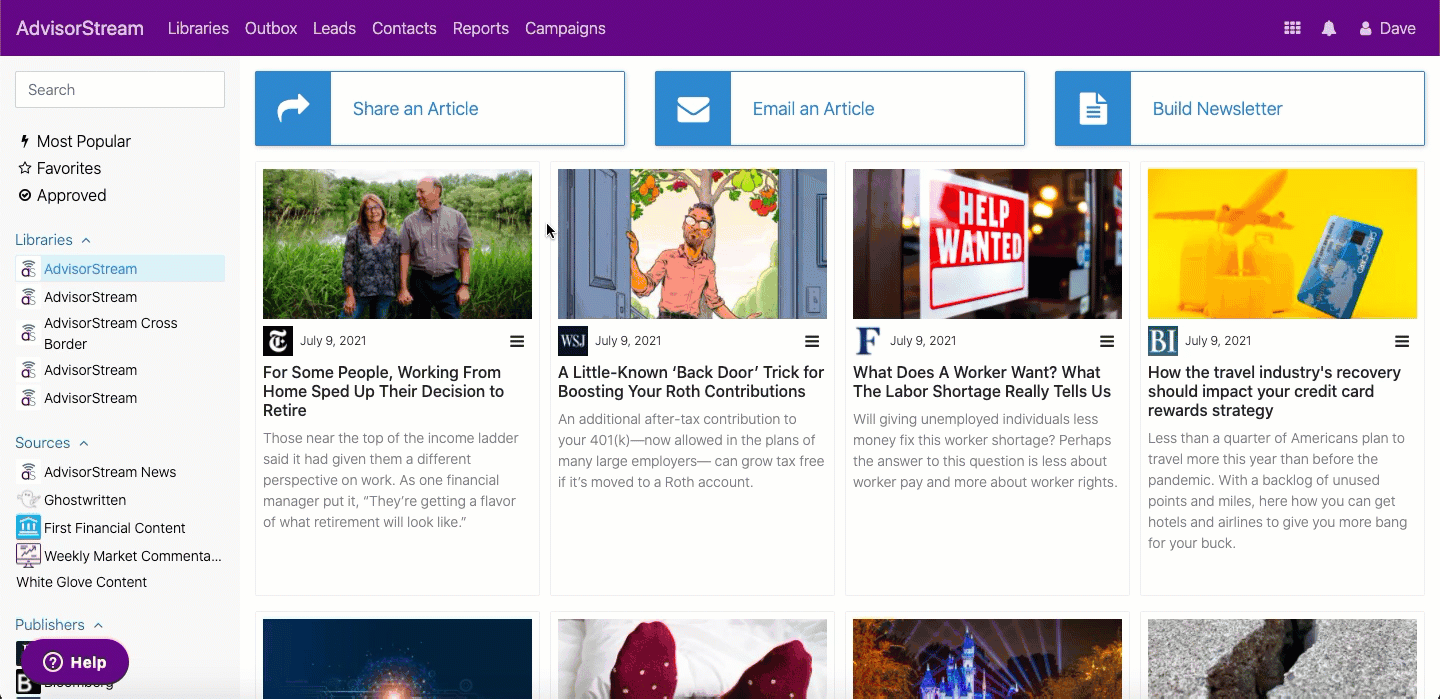
Task: Open the Reports section
Action: (481, 29)
